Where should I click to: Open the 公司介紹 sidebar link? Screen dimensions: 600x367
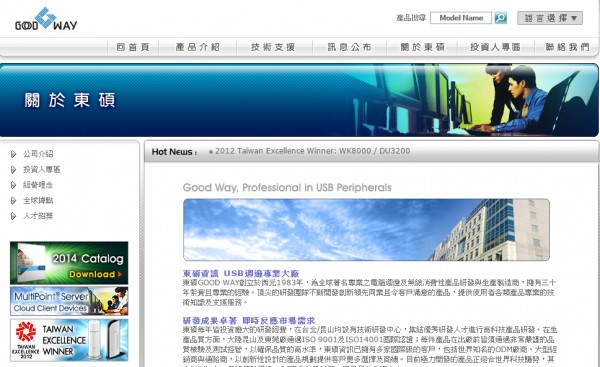click(x=38, y=154)
